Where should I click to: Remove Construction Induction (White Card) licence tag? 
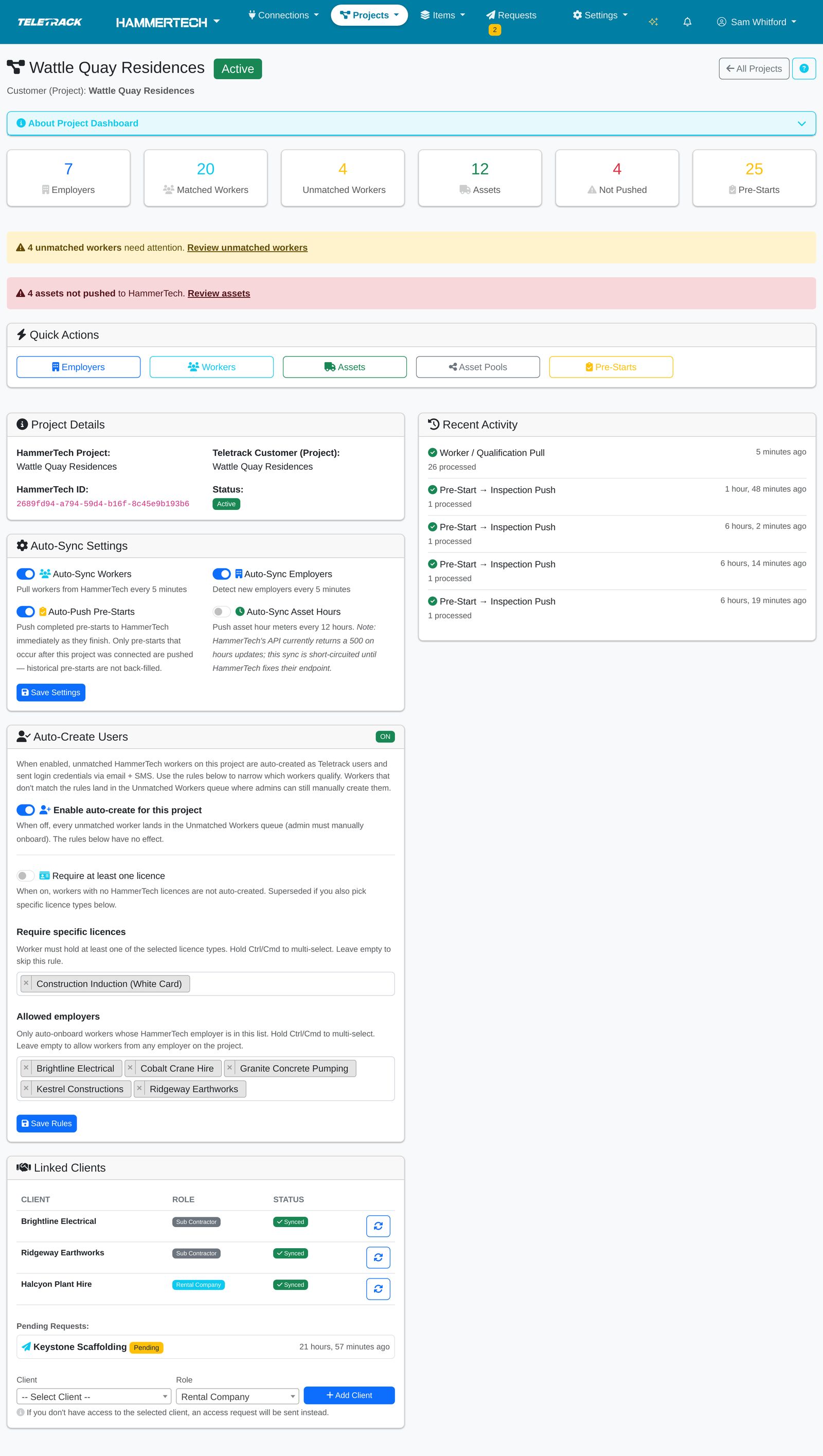(26, 983)
